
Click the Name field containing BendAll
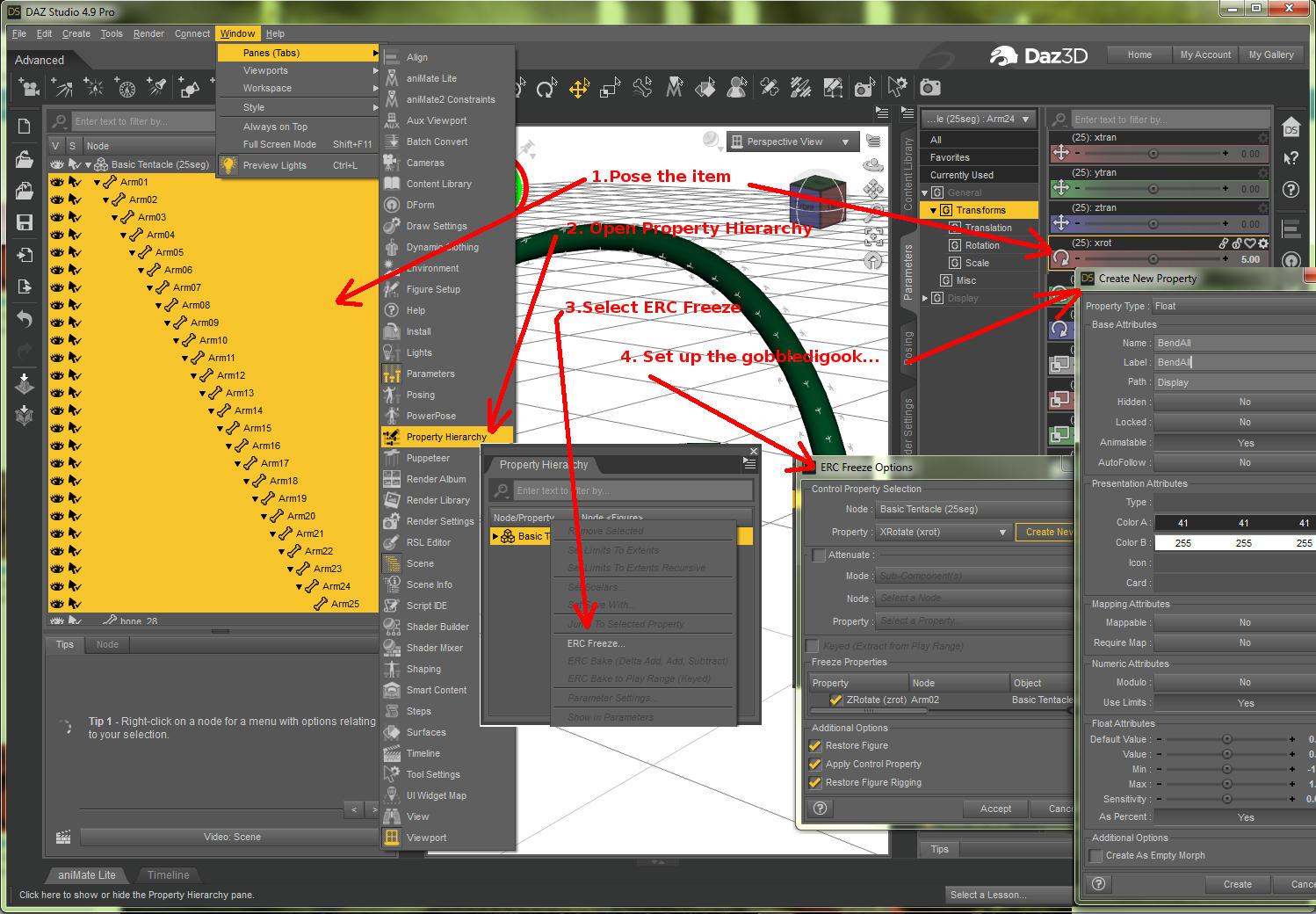pyautogui.click(x=1234, y=343)
